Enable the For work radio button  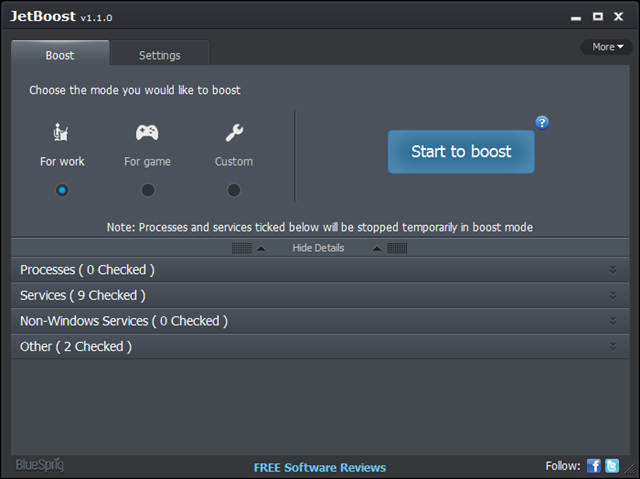coord(62,190)
